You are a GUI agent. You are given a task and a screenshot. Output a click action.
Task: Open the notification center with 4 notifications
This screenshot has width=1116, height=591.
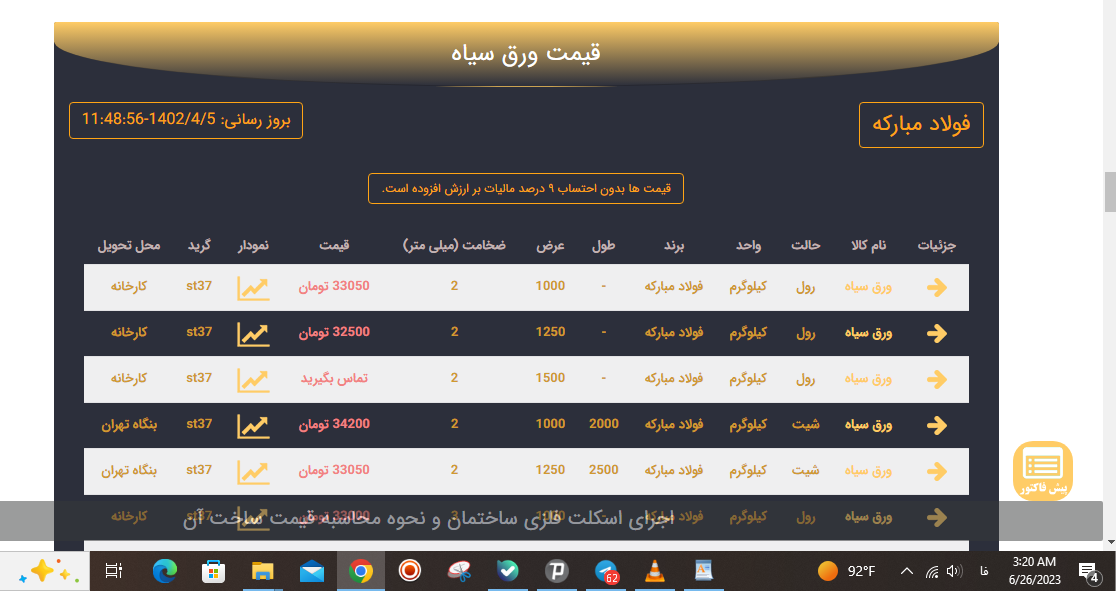pyautogui.click(x=1088, y=571)
